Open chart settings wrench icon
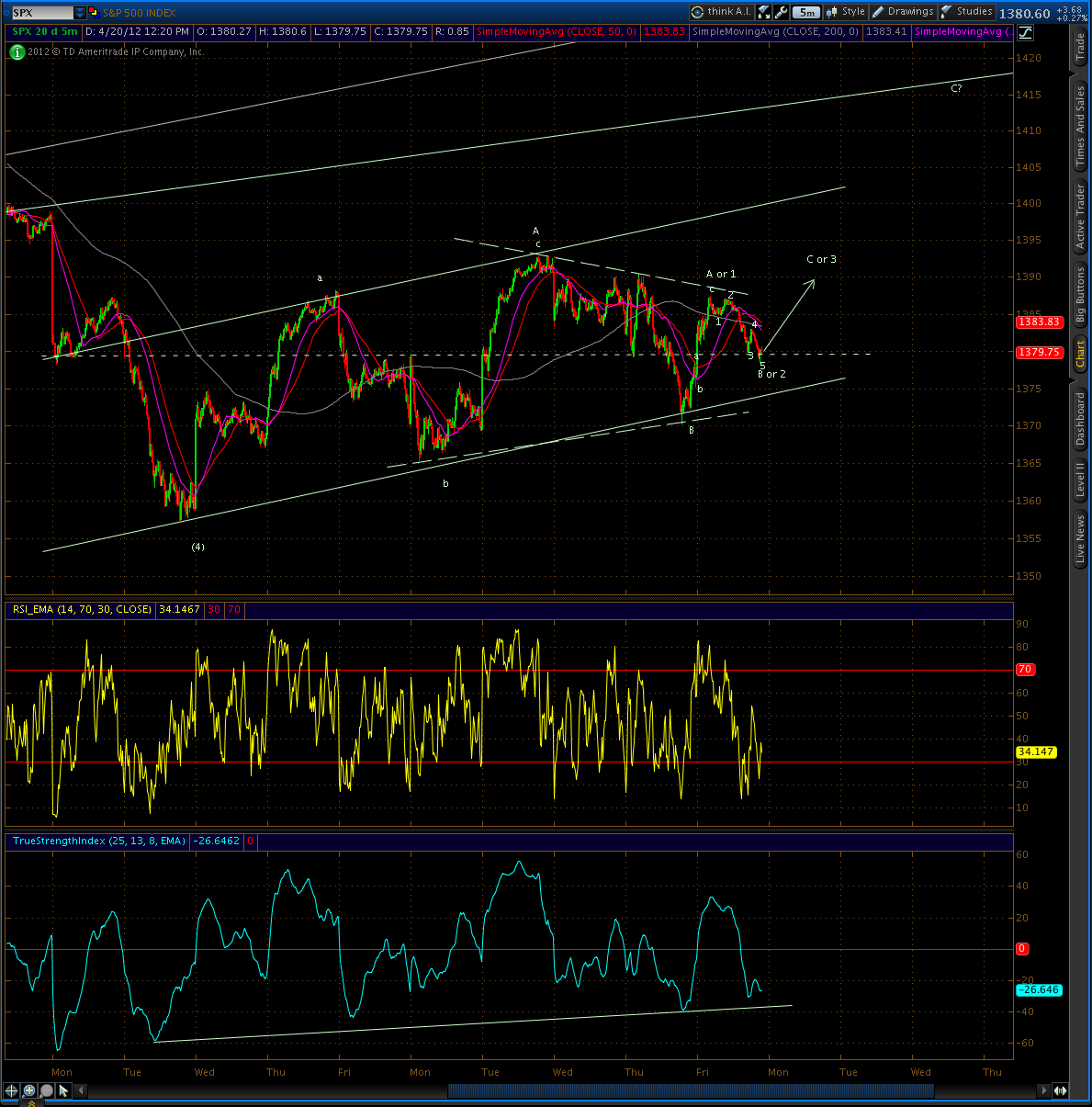Screen dimensions: 1092x1107 coord(782,12)
